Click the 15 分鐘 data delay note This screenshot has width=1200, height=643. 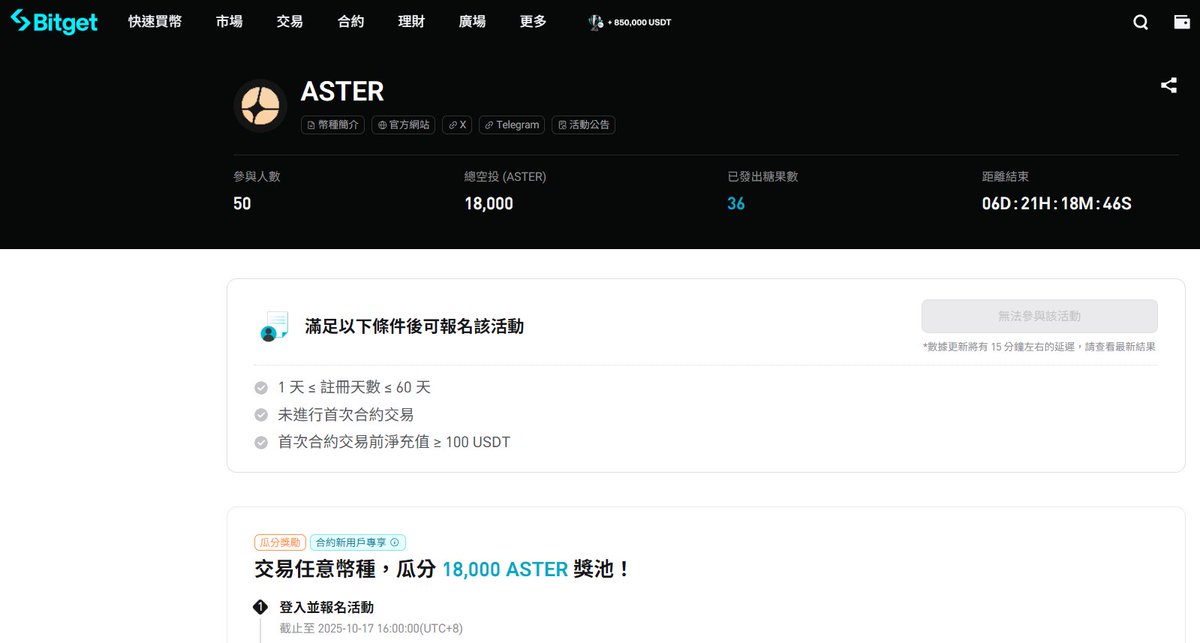[1039, 347]
